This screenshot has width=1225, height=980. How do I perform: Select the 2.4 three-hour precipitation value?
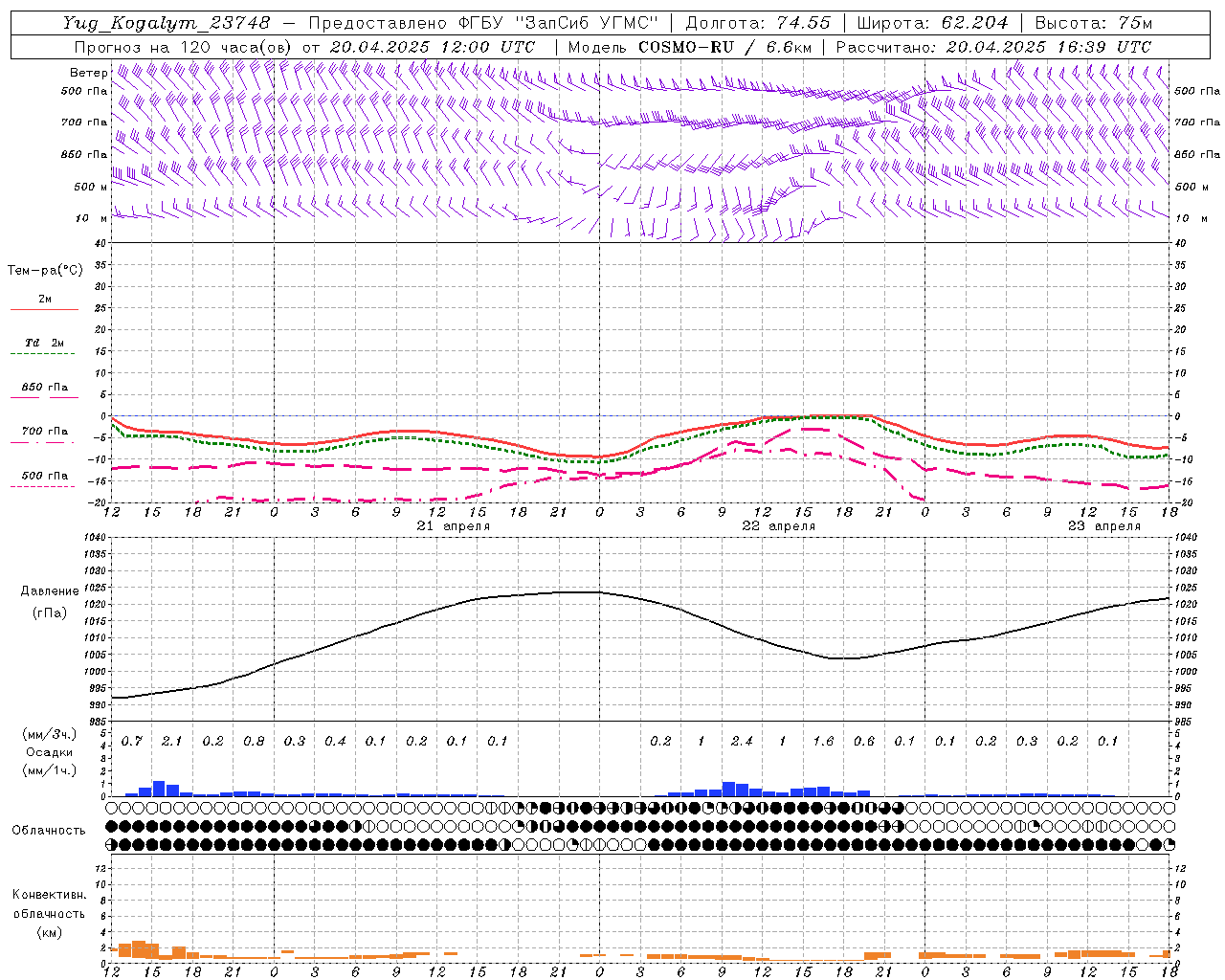pyautogui.click(x=742, y=741)
